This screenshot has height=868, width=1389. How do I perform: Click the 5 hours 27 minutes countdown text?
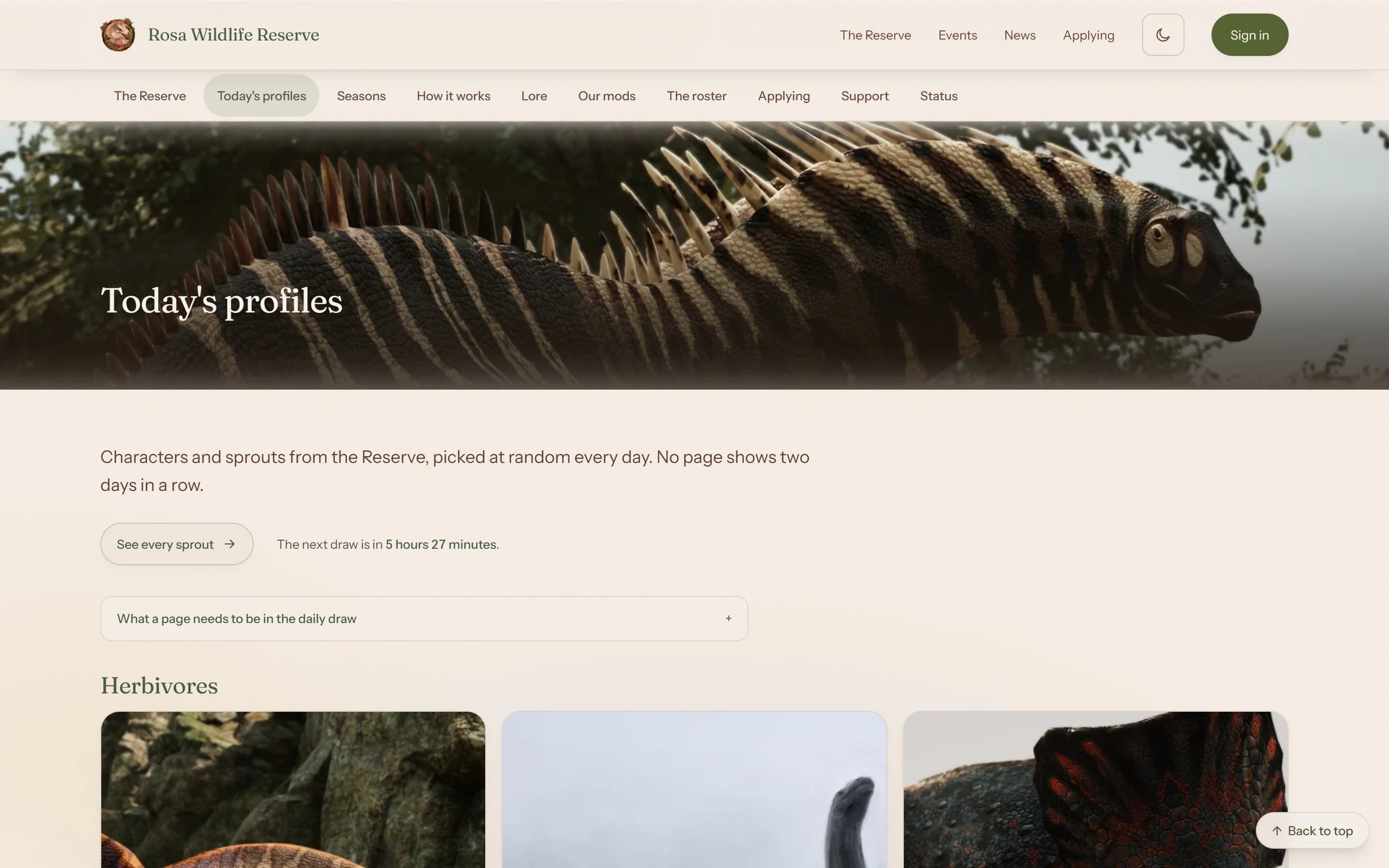pos(441,544)
